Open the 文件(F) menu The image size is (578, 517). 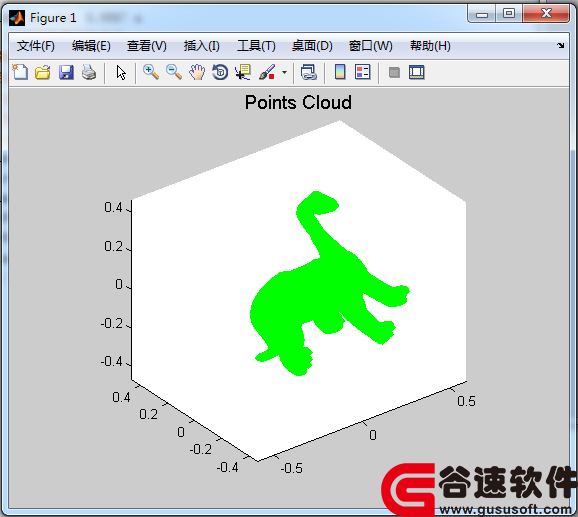pos(36,46)
